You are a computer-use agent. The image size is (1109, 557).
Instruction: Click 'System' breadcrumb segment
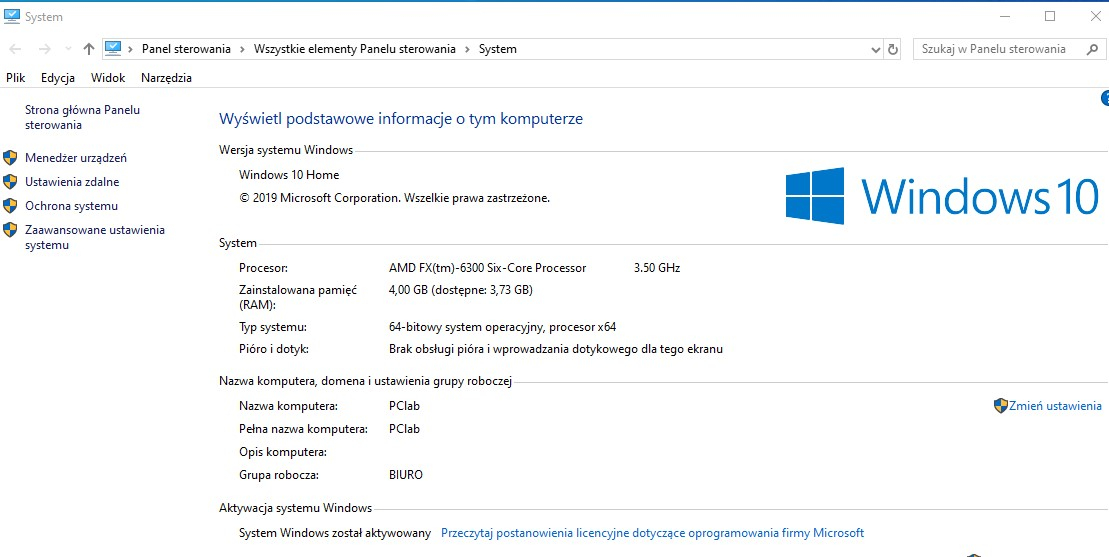pos(498,49)
